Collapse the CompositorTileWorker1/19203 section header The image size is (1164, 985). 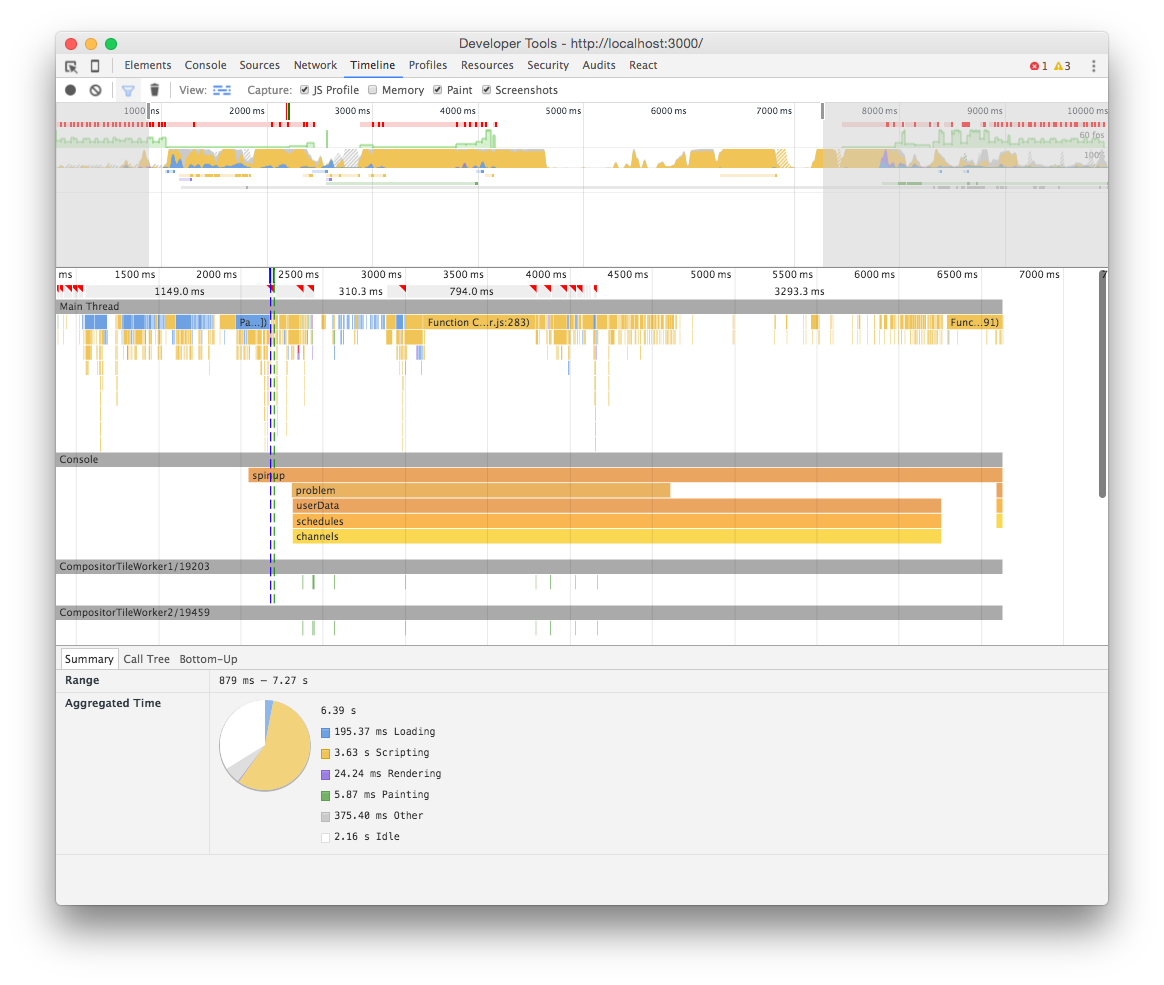[x=529, y=566]
